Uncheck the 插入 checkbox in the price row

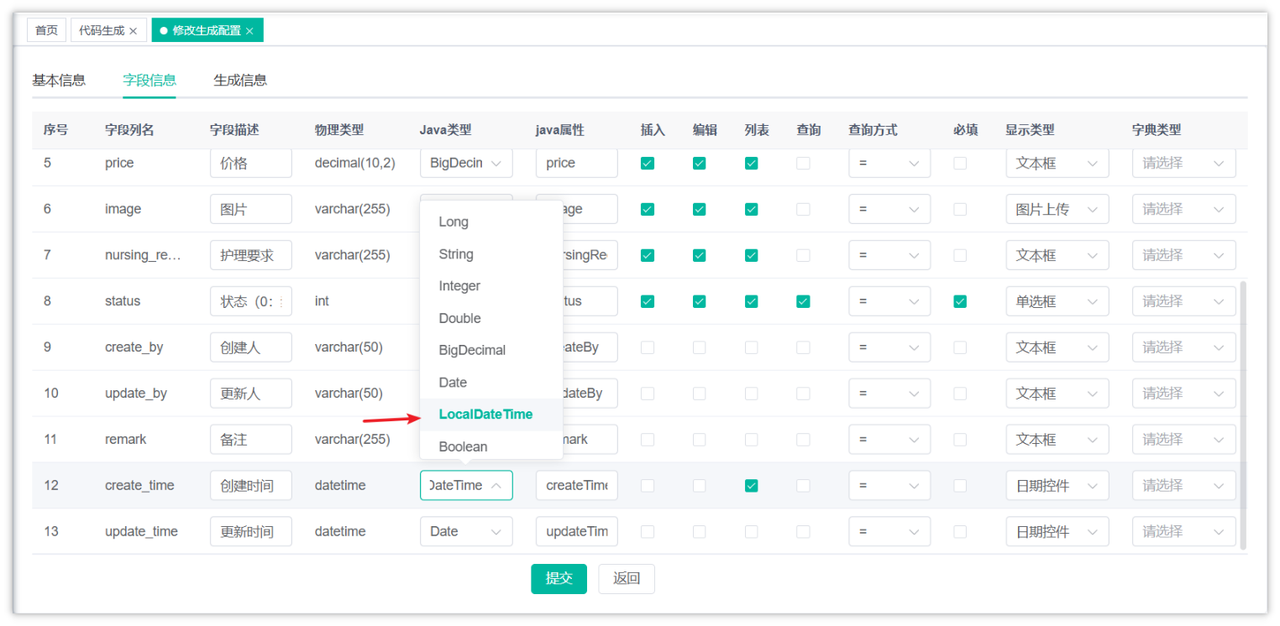click(x=647, y=163)
